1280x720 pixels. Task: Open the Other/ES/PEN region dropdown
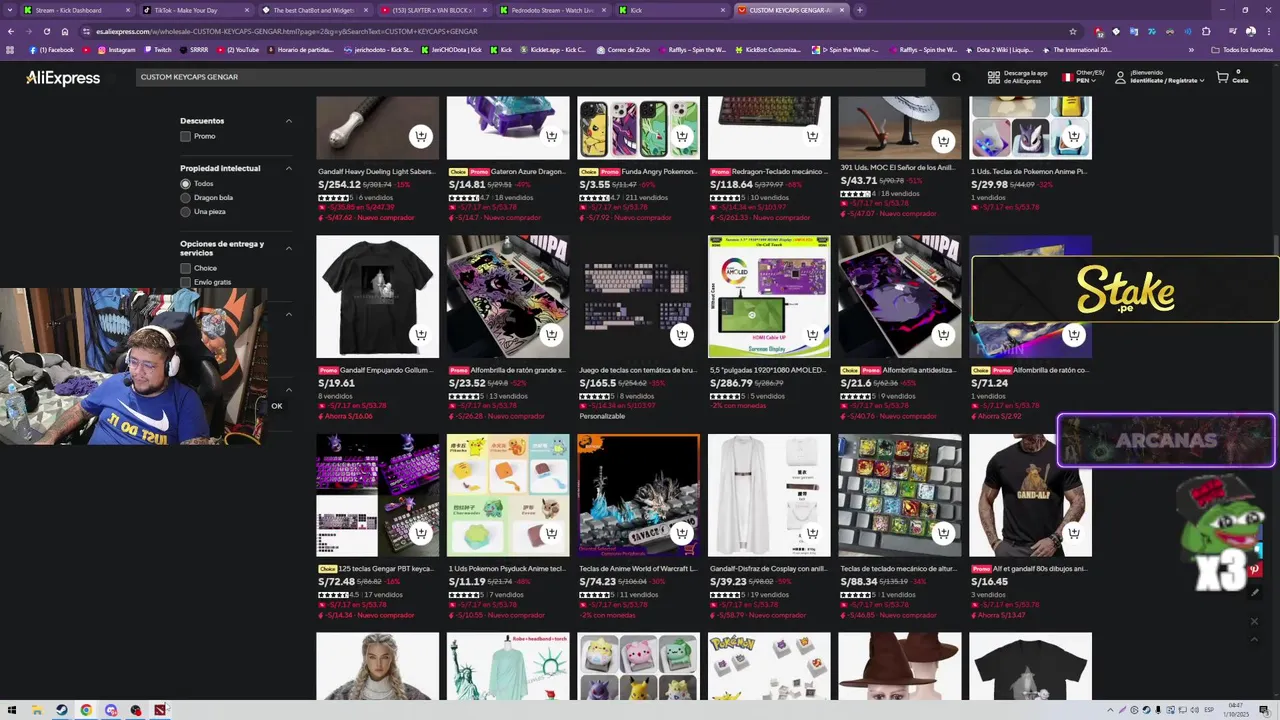[1083, 77]
